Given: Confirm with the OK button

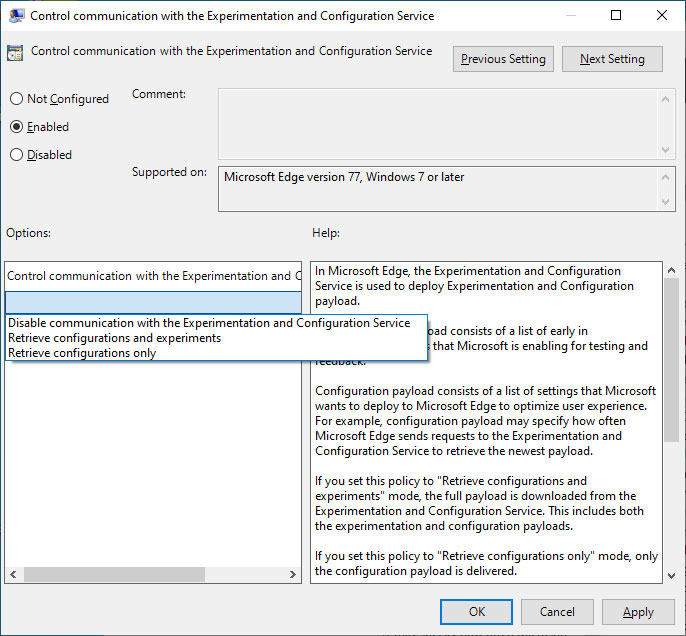Looking at the screenshot, I should click(x=476, y=612).
